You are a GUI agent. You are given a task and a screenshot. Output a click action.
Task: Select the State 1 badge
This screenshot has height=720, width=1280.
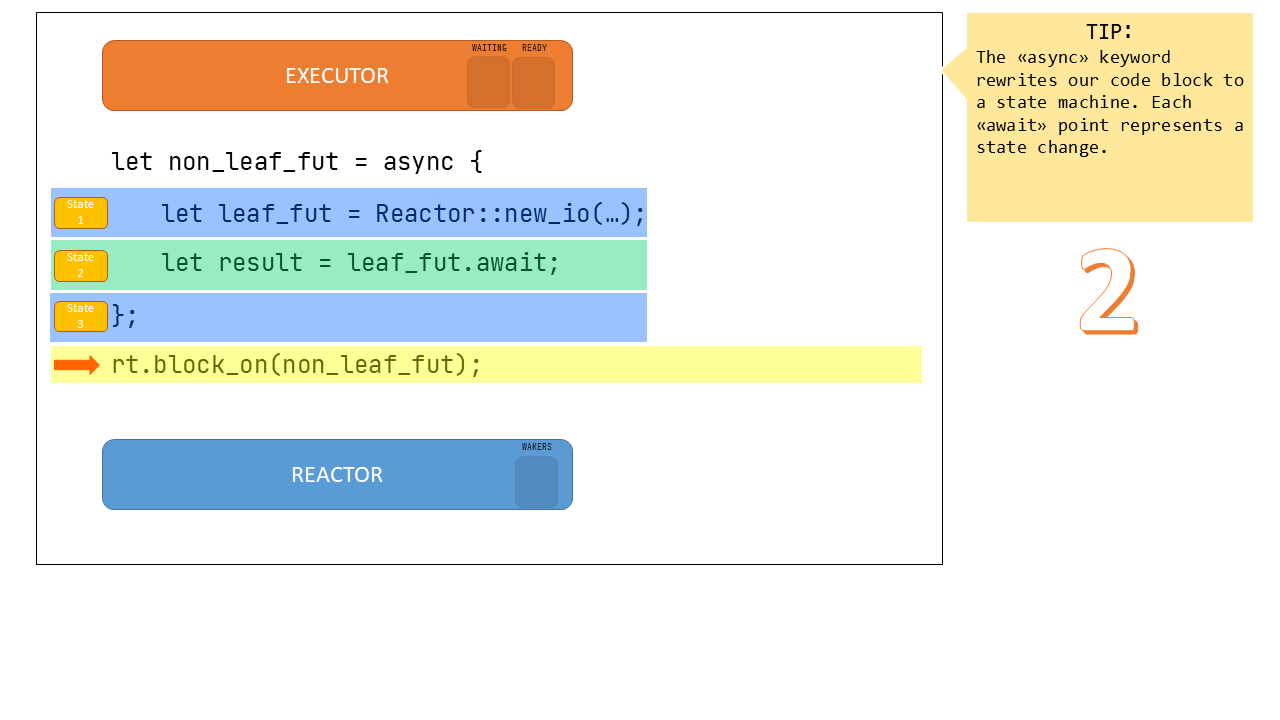coord(81,213)
